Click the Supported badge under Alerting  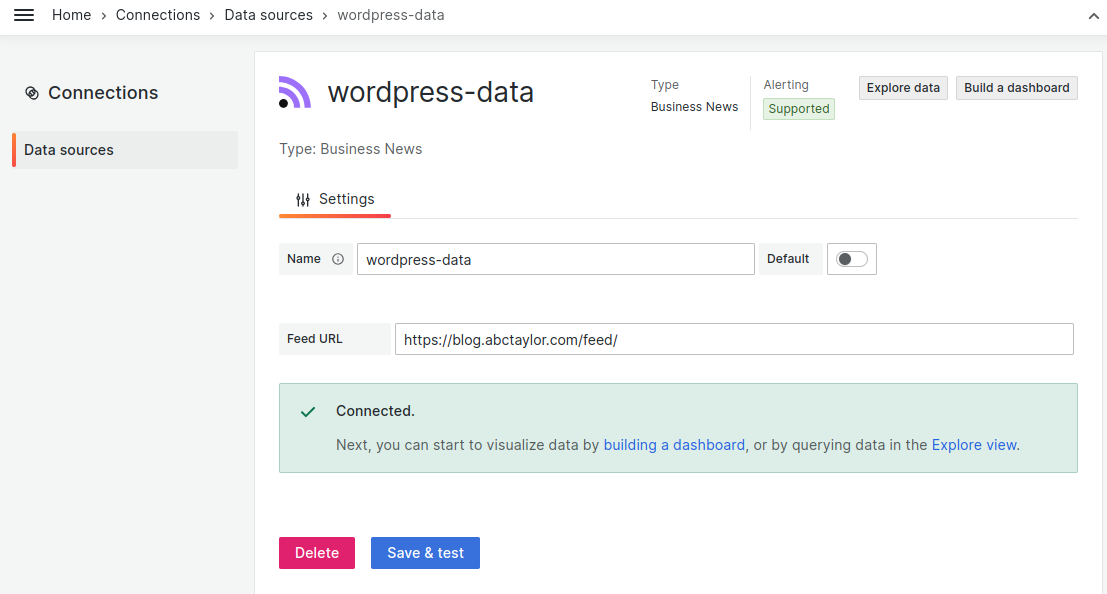tap(798, 108)
